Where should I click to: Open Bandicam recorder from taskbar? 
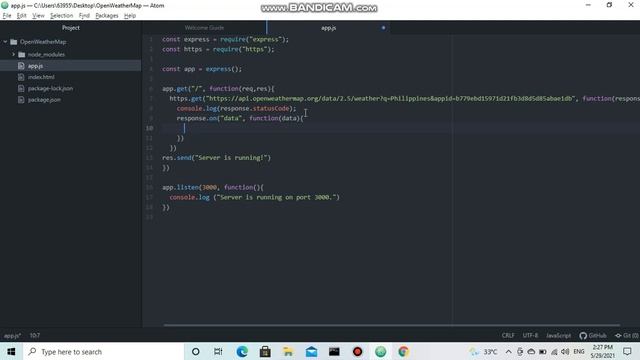coord(357,351)
